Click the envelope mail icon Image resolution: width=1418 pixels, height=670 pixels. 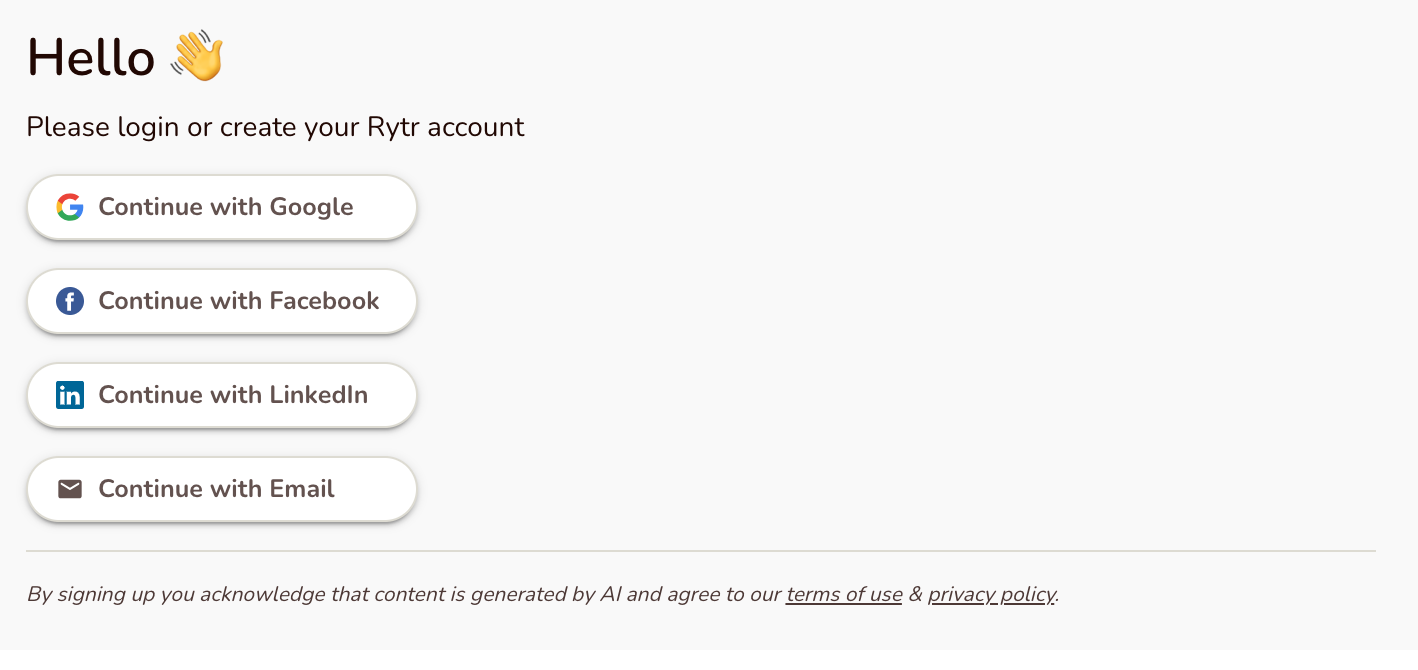point(70,489)
